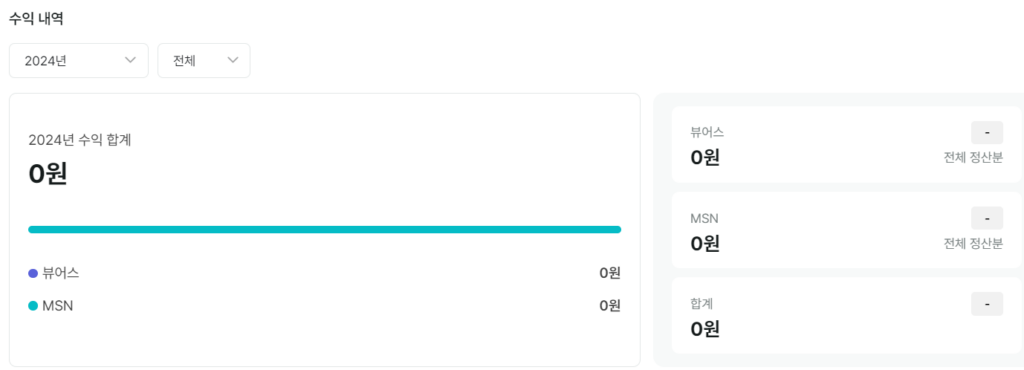
Task: Click the 2024년 수익 합계 title
Action: pyautogui.click(x=80, y=140)
